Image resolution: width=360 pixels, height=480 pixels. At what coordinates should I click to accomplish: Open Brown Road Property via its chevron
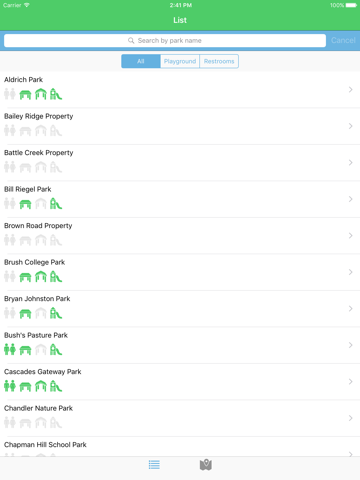350,236
